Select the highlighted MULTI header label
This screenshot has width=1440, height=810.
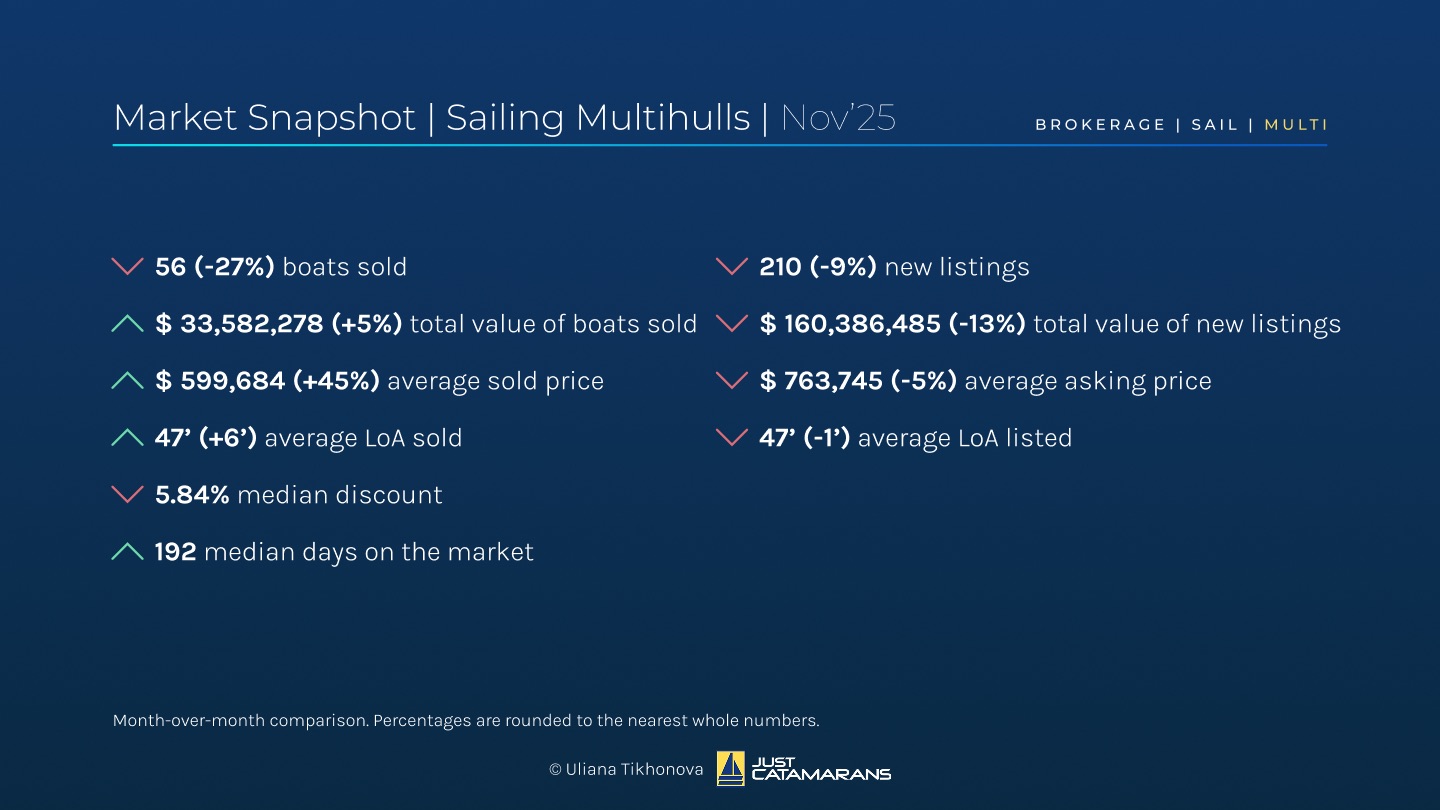pyautogui.click(x=1296, y=125)
